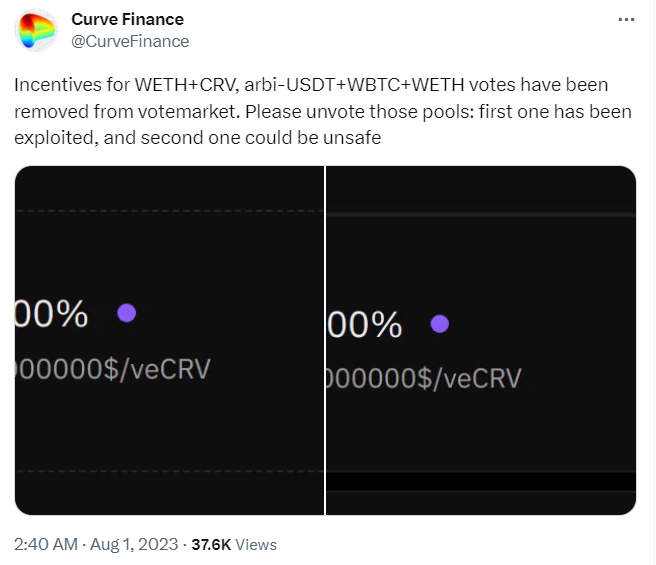Click the 00% text in left image

pos(52,314)
